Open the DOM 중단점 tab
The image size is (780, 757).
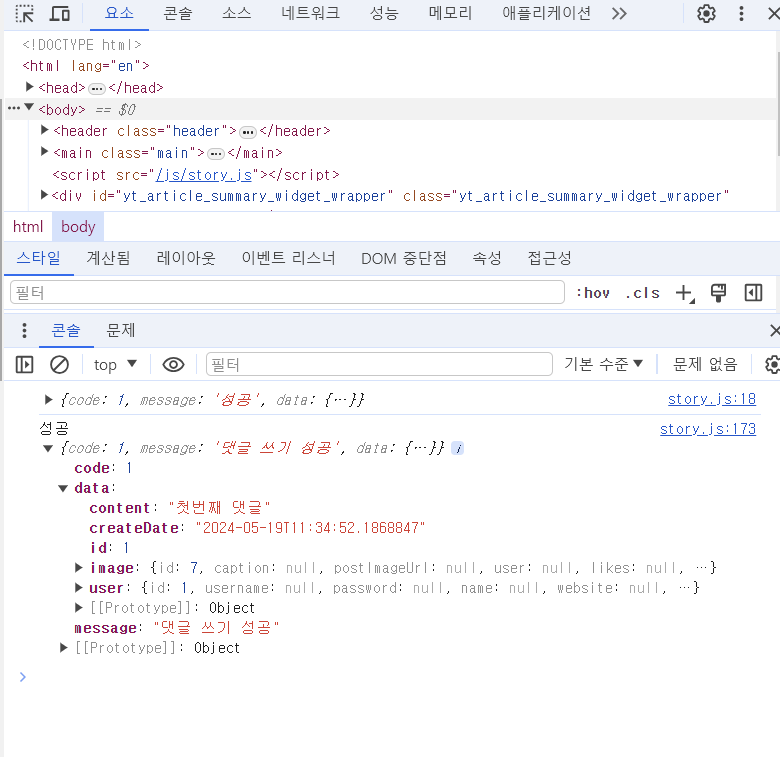pyautogui.click(x=403, y=258)
